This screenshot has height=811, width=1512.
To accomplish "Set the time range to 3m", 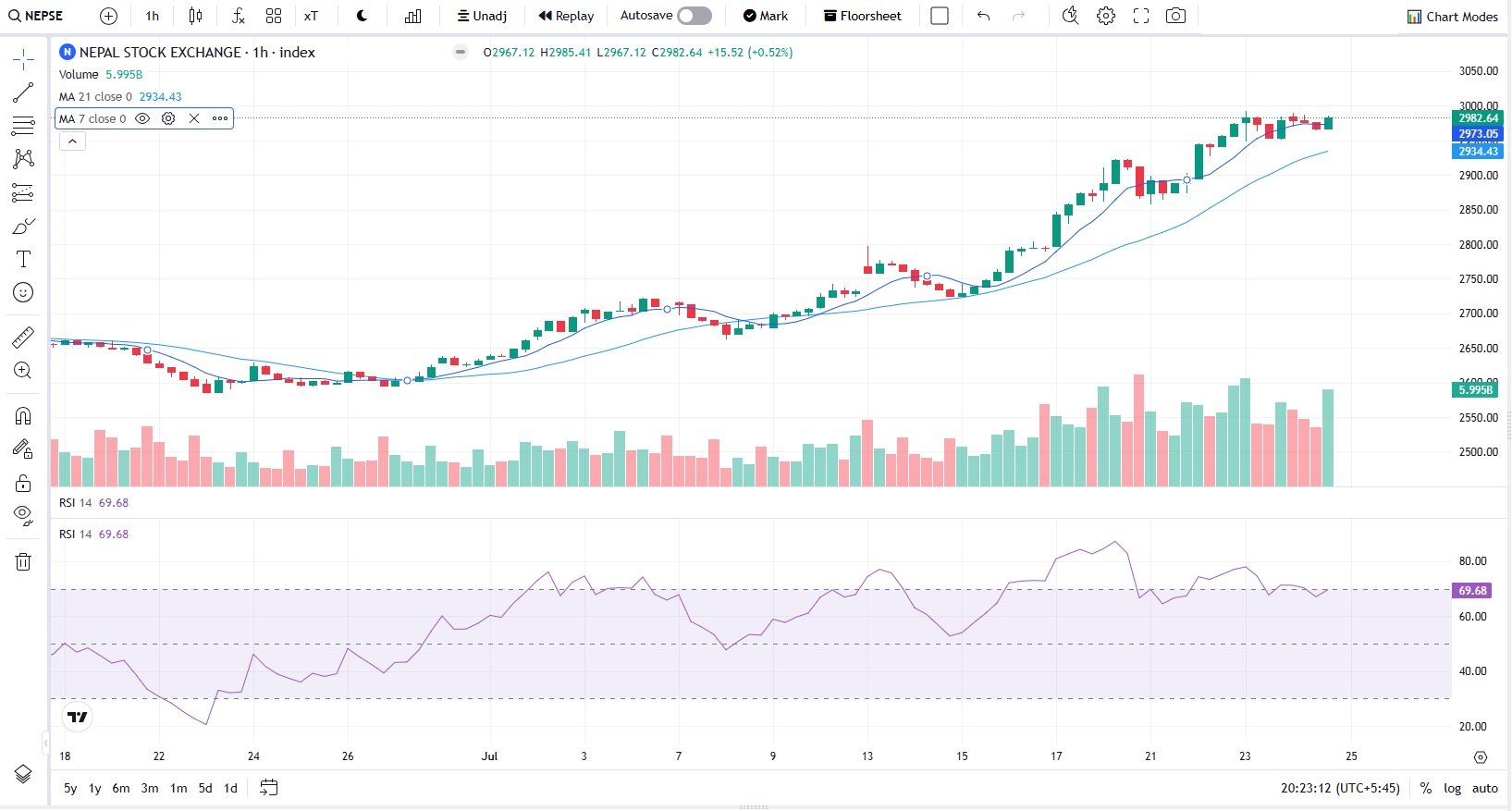I will pyautogui.click(x=150, y=788).
